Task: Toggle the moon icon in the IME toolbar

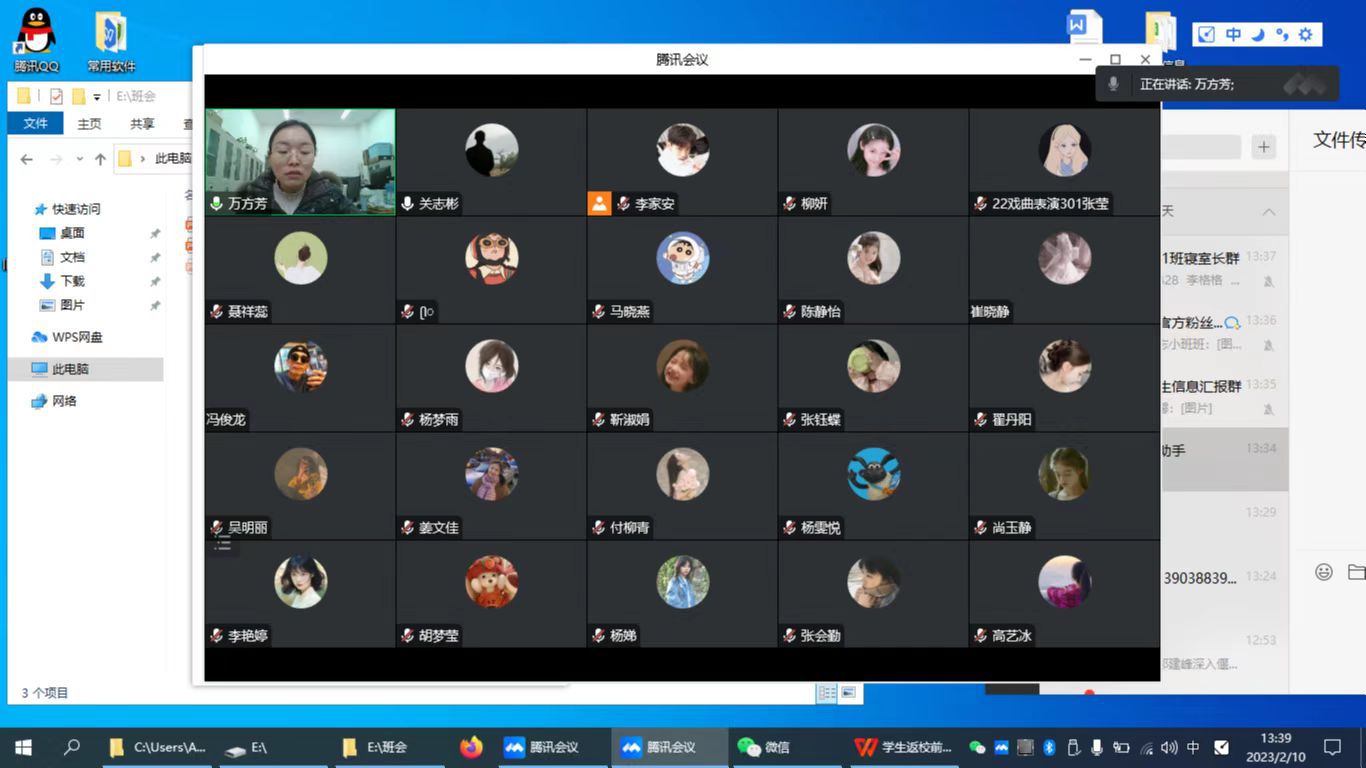Action: (x=1258, y=35)
